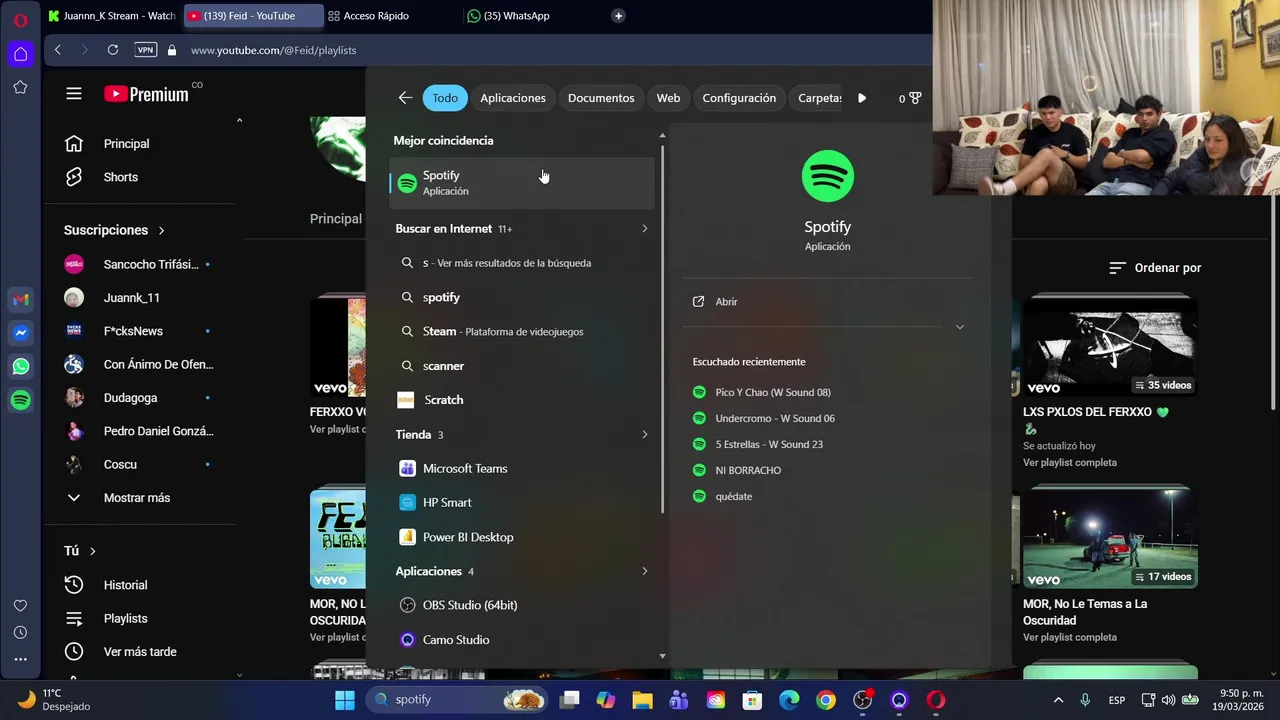1280x720 pixels.
Task: Toggle the Opera VPN badge
Action: [x=146, y=50]
